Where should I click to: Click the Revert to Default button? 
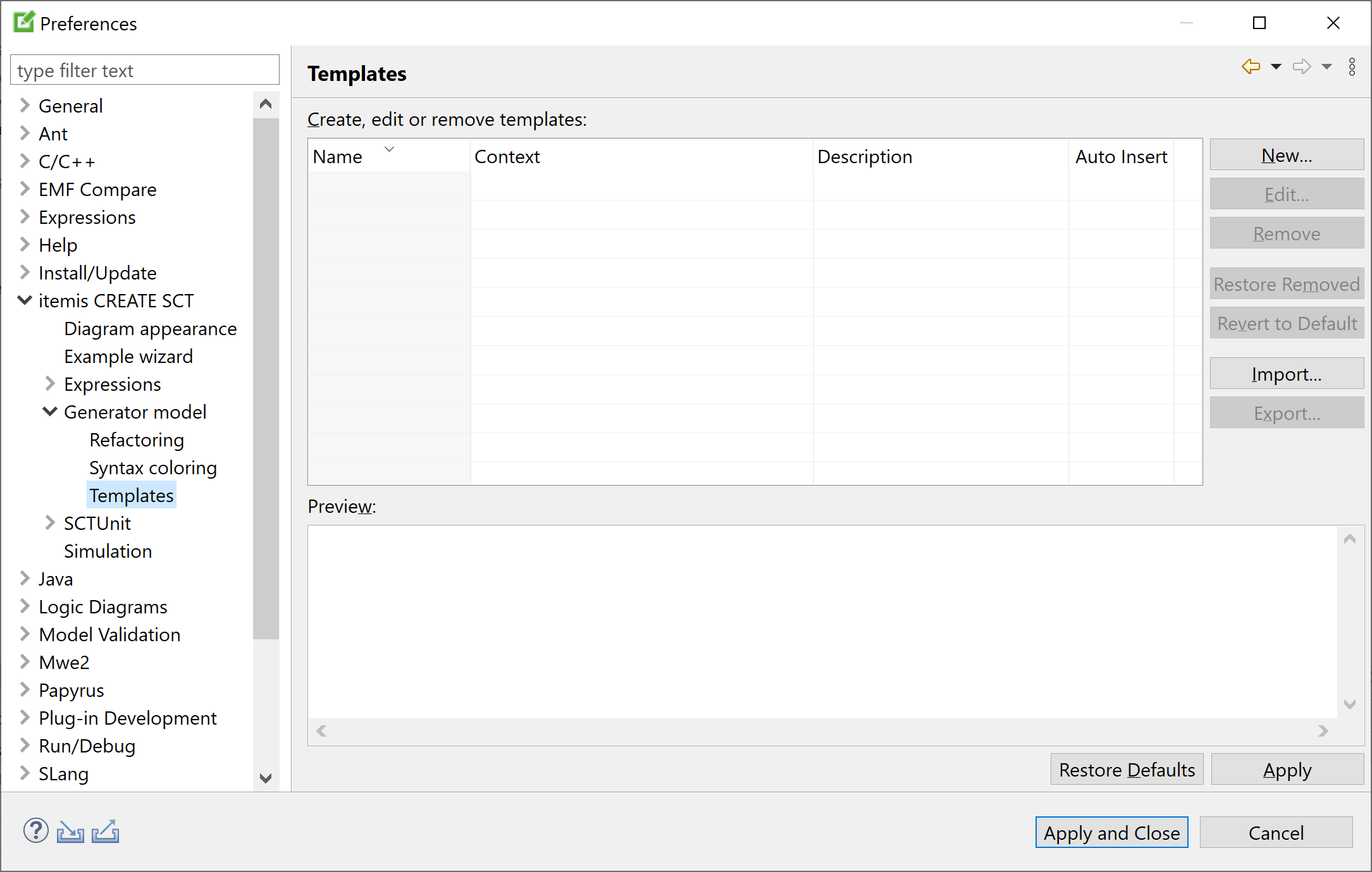1287,323
